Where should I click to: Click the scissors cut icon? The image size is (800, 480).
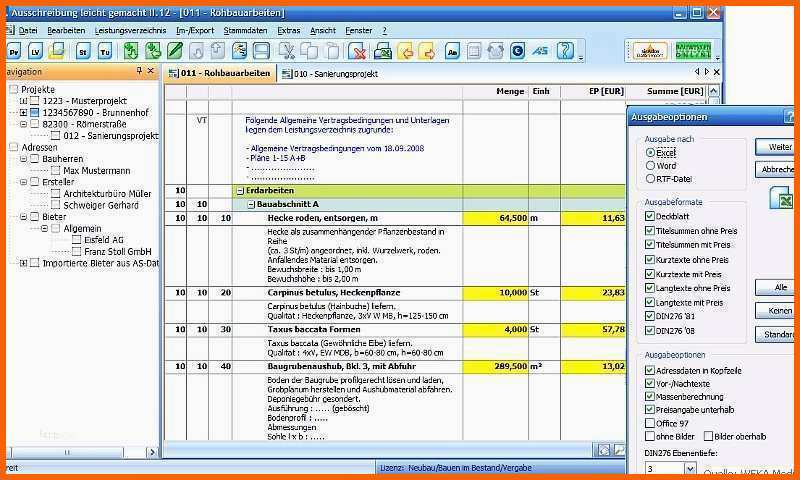[x=288, y=51]
